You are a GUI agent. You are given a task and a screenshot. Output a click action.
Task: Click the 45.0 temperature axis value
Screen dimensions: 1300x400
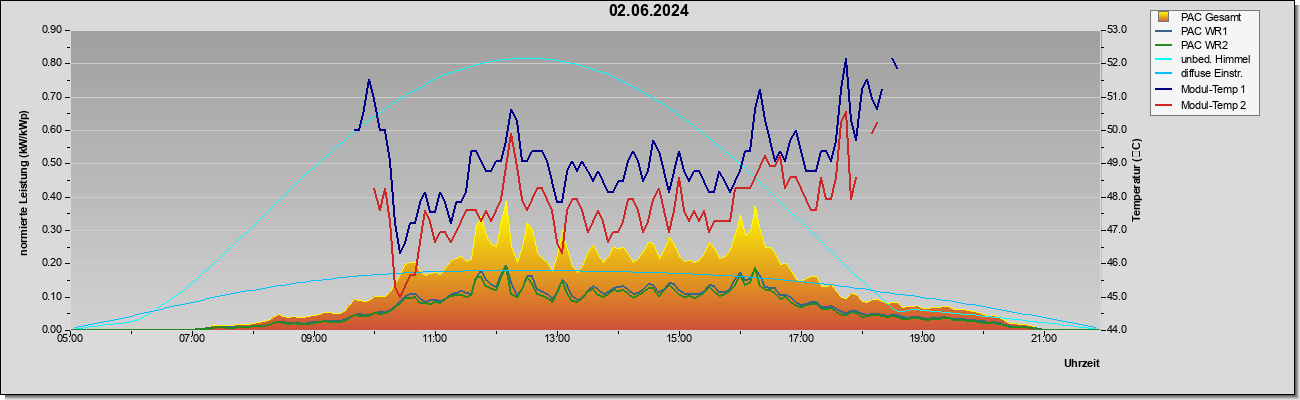pyautogui.click(x=1116, y=297)
